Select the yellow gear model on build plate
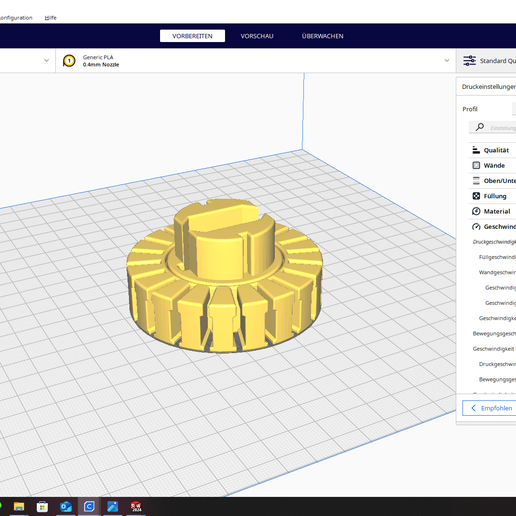This screenshot has height=516, width=516. click(x=224, y=275)
